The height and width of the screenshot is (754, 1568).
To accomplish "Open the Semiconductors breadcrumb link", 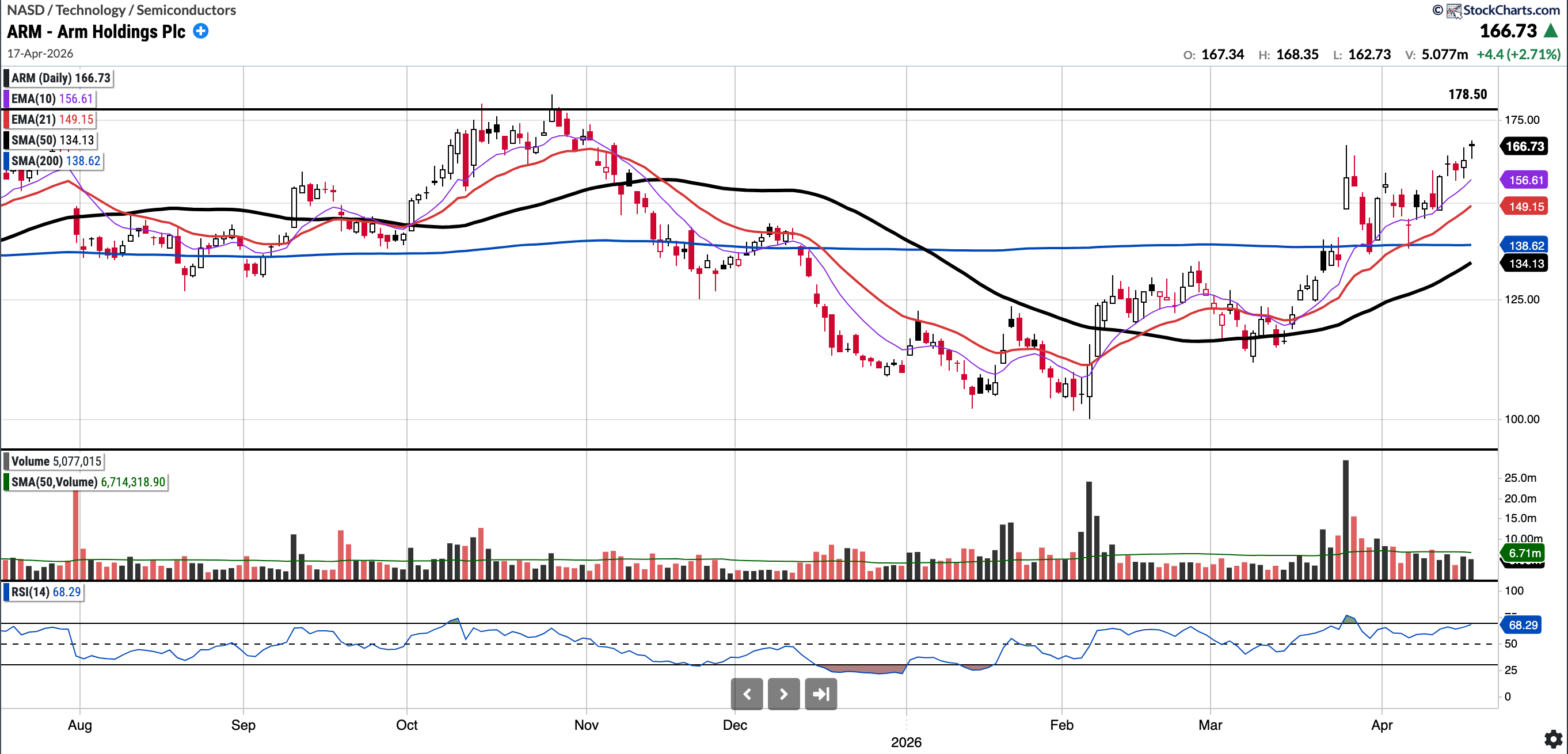I will (186, 10).
